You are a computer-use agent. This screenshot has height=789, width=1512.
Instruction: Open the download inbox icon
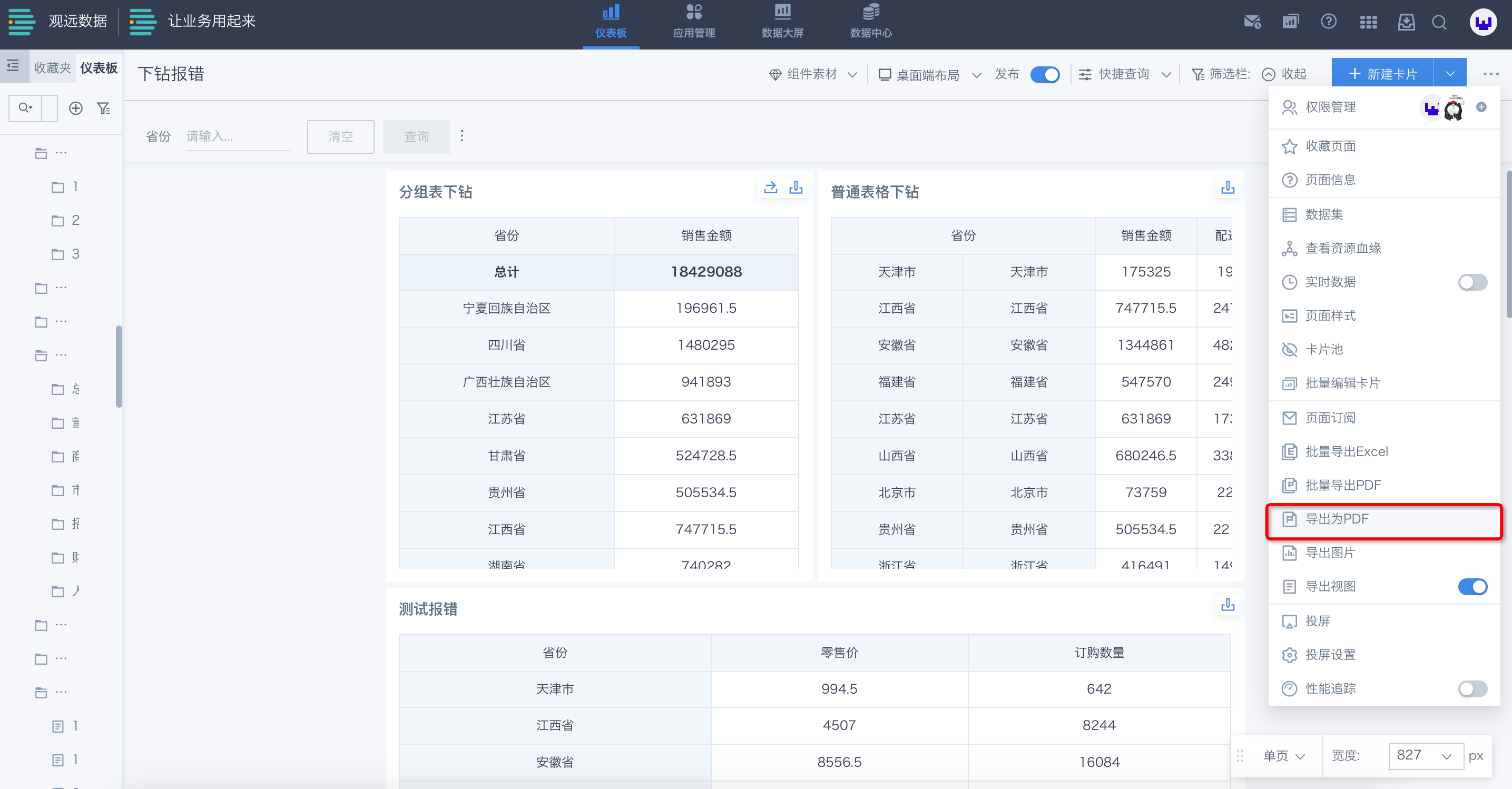pos(1406,22)
